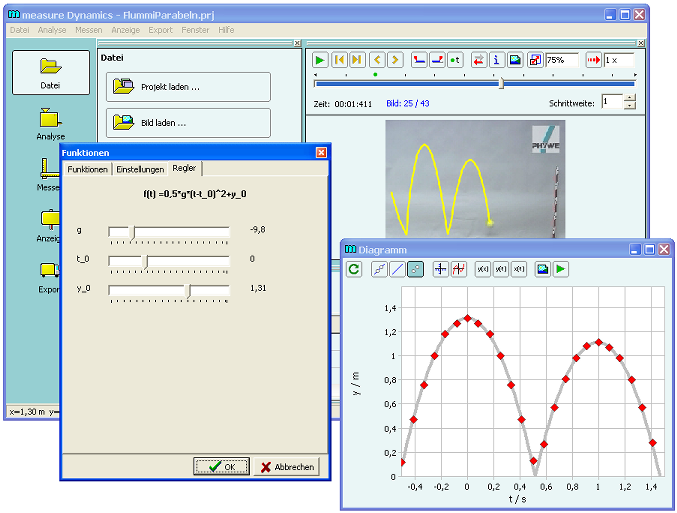The width and height of the screenshot is (677, 513).
Task: Open the Anzeige menu
Action: pyautogui.click(x=126, y=30)
